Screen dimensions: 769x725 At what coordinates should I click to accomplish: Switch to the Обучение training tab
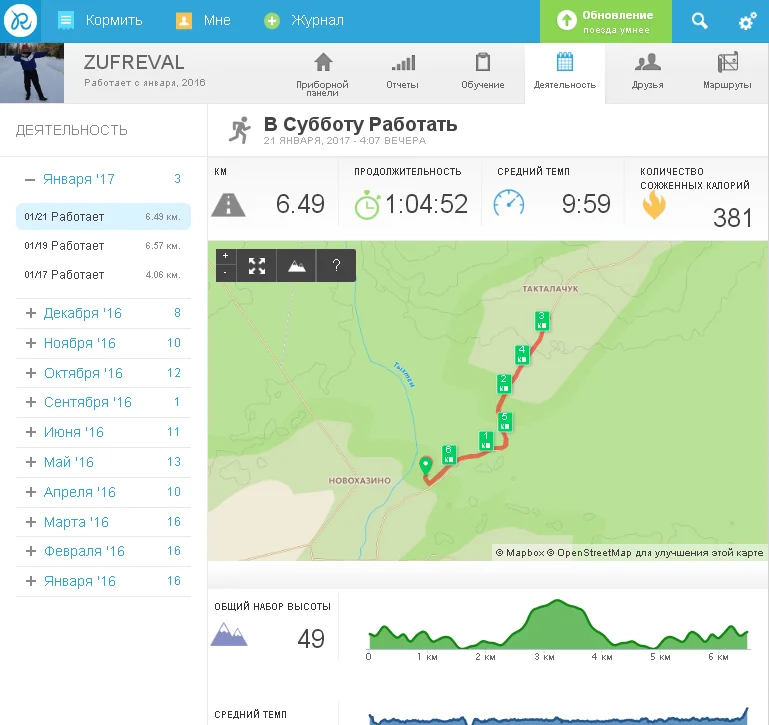point(483,72)
